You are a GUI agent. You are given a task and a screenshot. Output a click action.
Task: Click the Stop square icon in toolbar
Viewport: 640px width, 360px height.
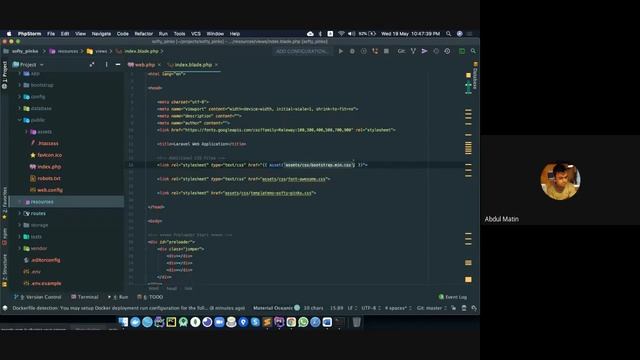(x=386, y=51)
